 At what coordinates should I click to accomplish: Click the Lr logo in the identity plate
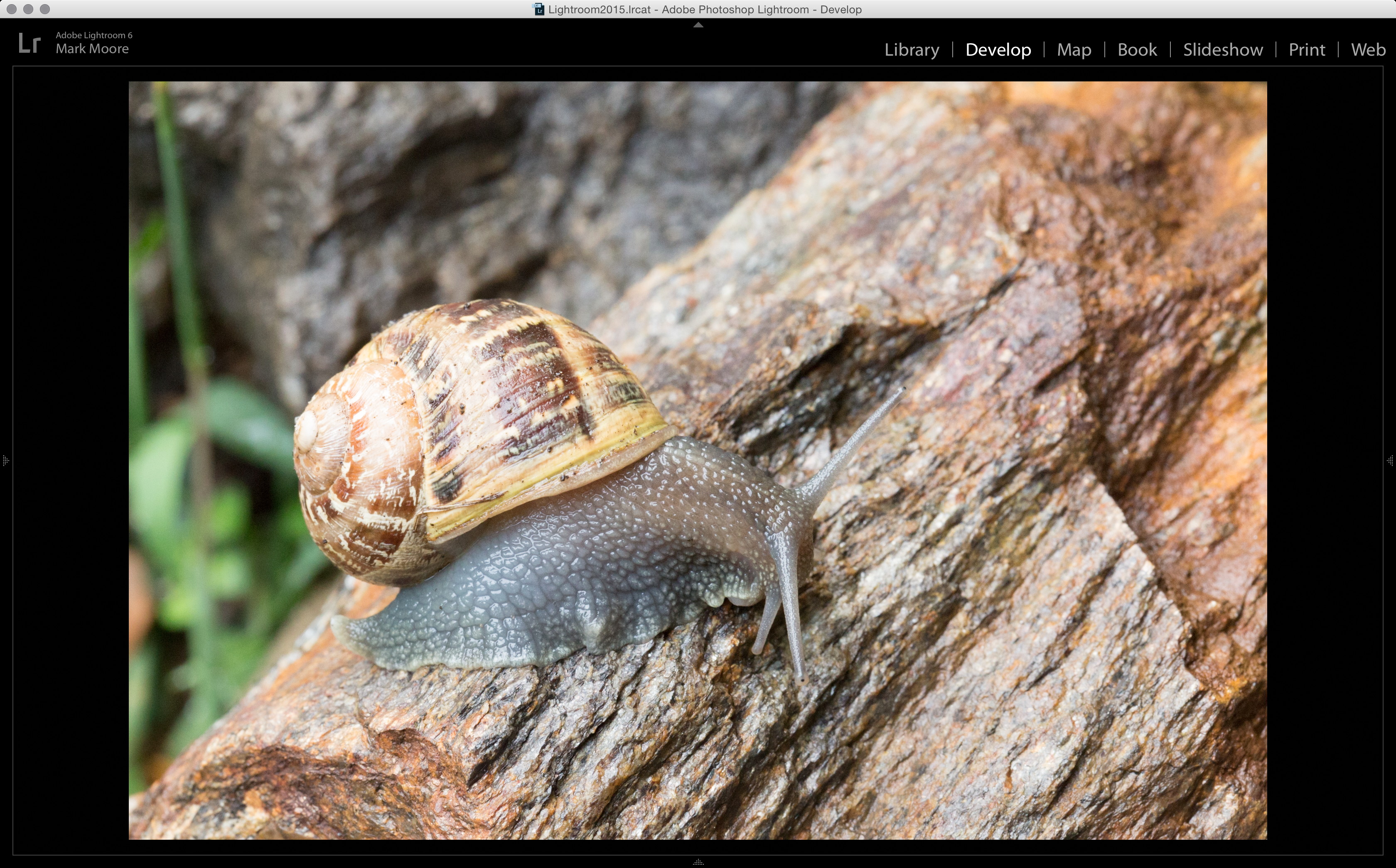[29, 43]
